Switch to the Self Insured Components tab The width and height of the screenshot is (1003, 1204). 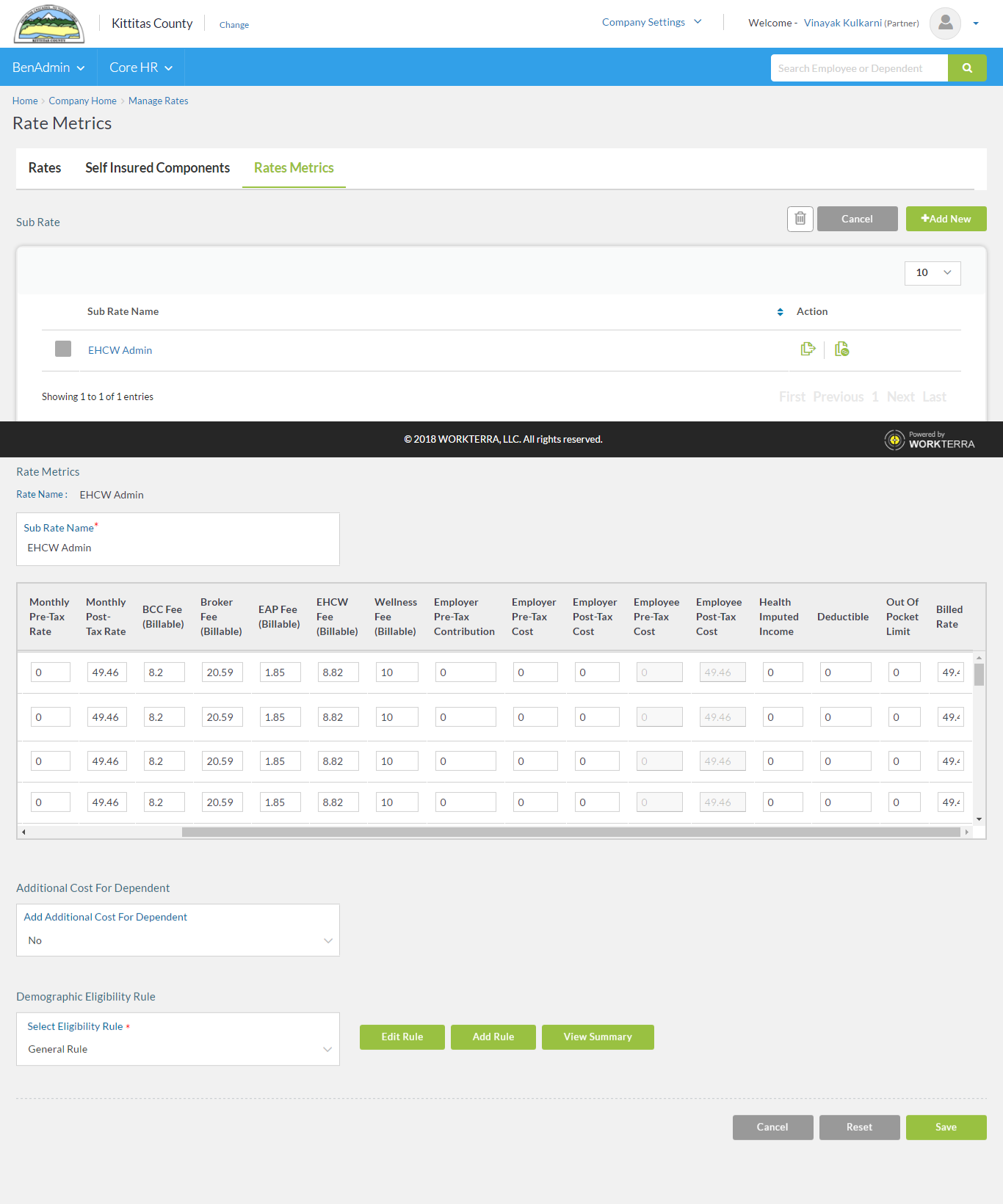(x=157, y=168)
